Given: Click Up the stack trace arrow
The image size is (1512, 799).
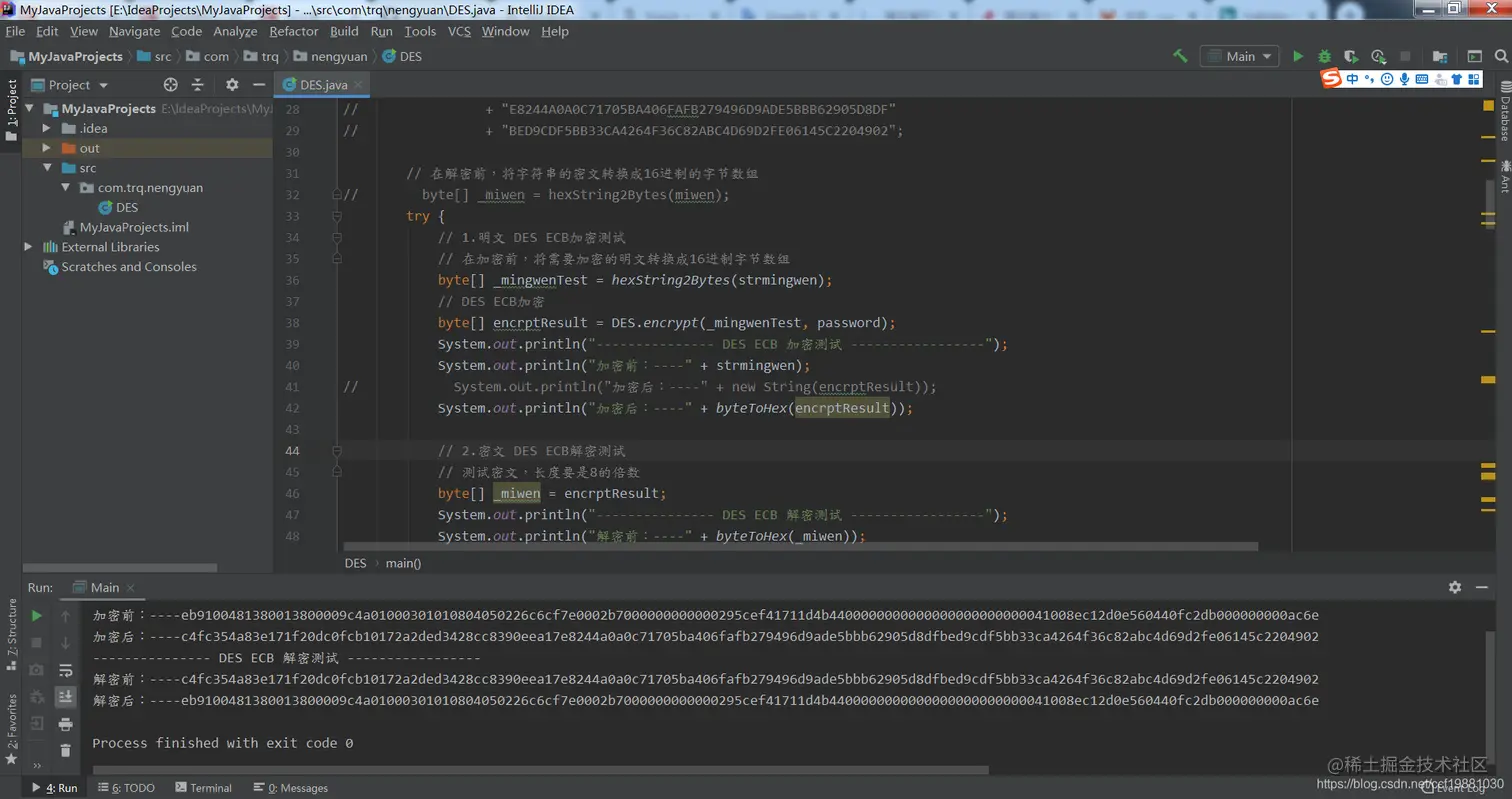Looking at the screenshot, I should point(66,616).
